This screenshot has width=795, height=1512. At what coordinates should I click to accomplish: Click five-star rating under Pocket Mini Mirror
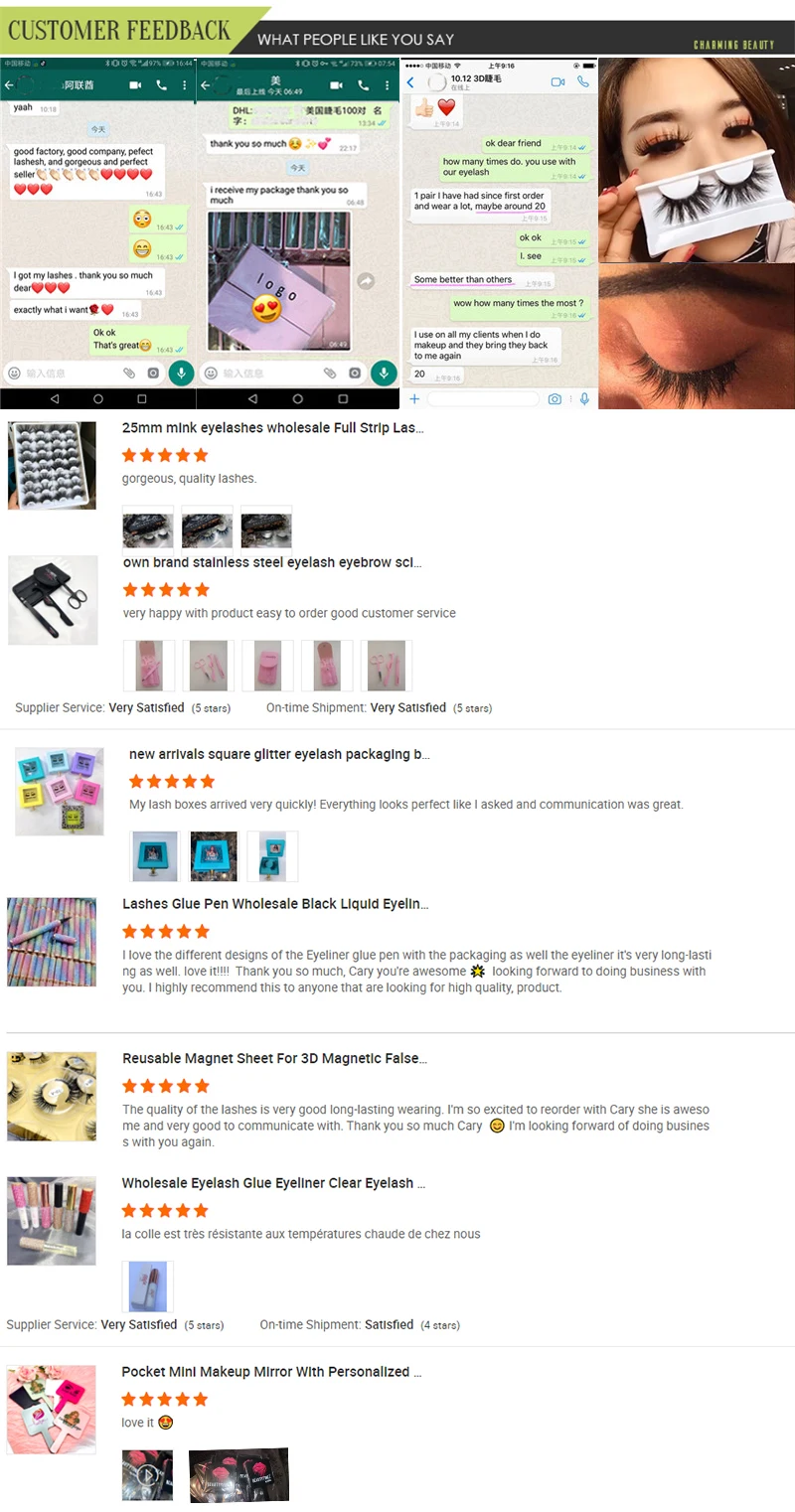coord(165,1399)
